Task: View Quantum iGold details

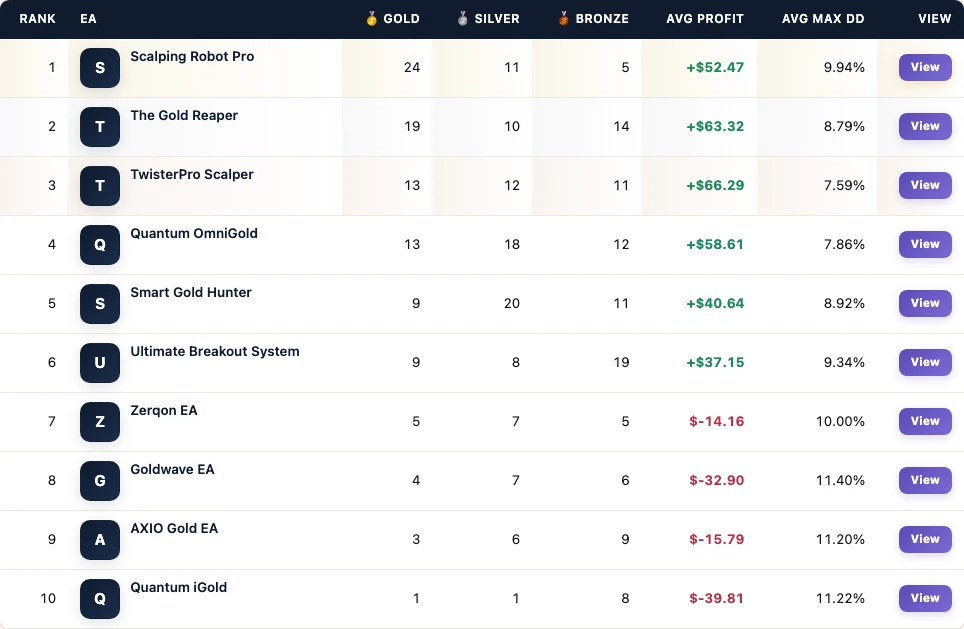Action: 925,598
